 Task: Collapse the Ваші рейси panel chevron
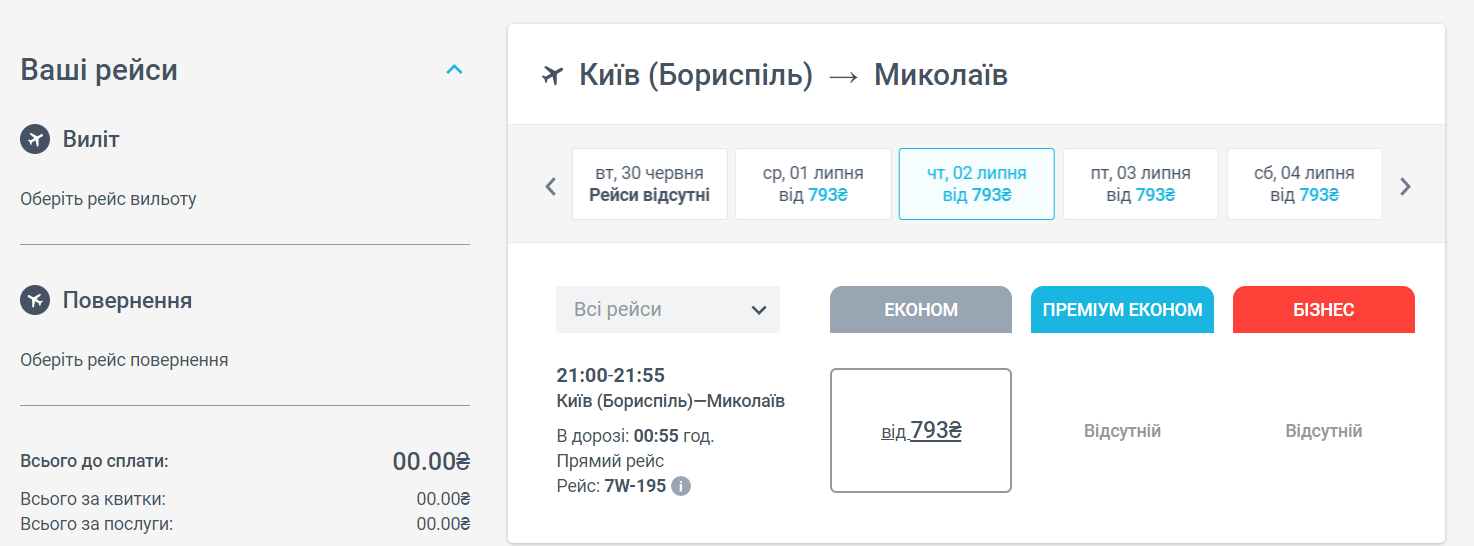454,70
